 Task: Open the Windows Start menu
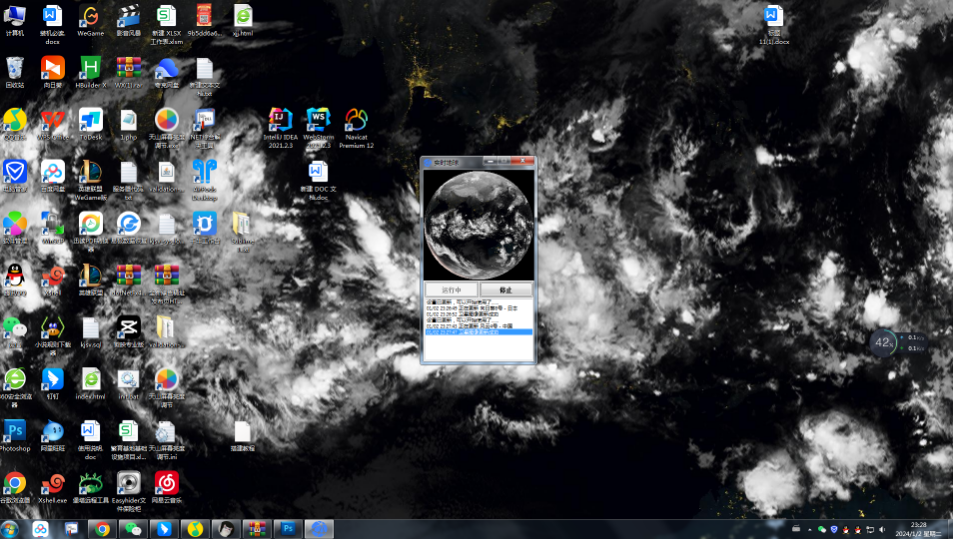(x=11, y=529)
